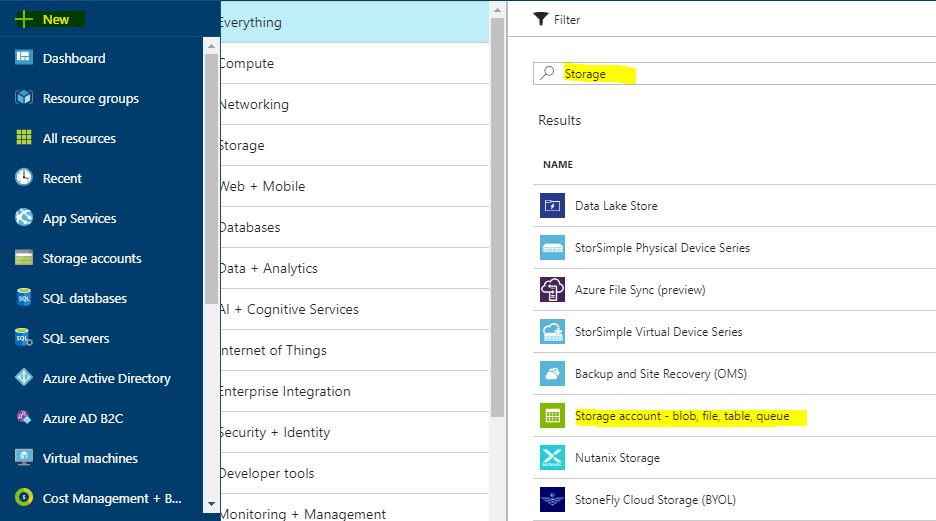Click the SQL databases sidebar icon
The width and height of the screenshot is (936, 521).
[24, 297]
